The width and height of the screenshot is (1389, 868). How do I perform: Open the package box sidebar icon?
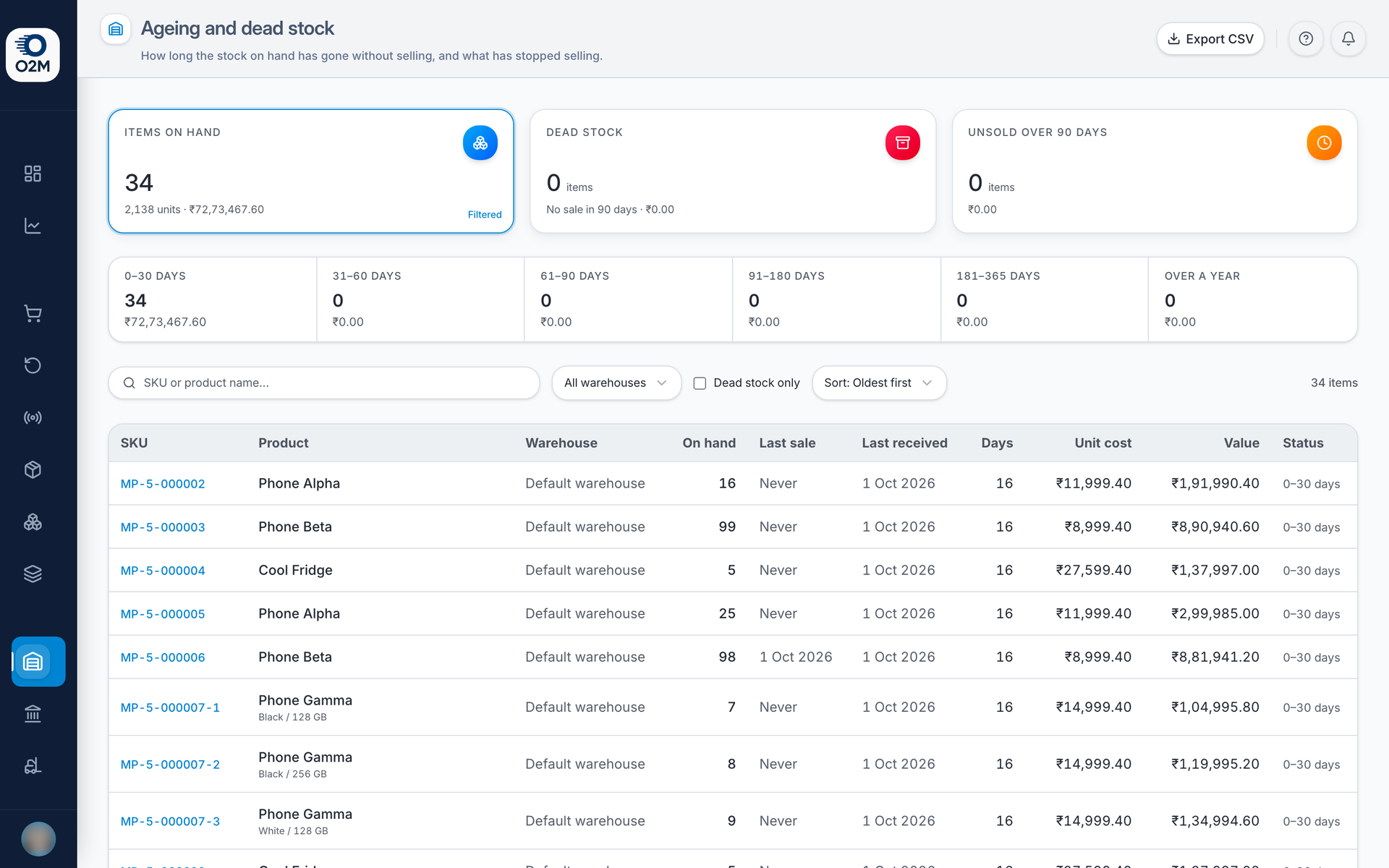click(33, 469)
